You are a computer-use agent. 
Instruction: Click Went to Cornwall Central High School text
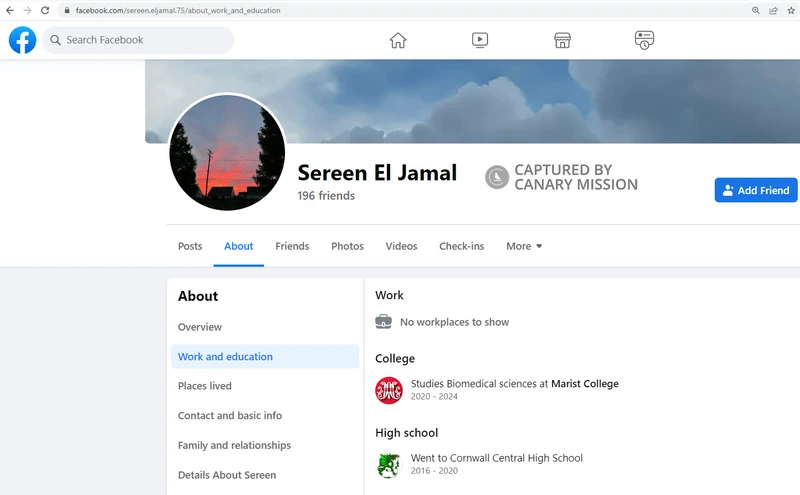(496, 458)
